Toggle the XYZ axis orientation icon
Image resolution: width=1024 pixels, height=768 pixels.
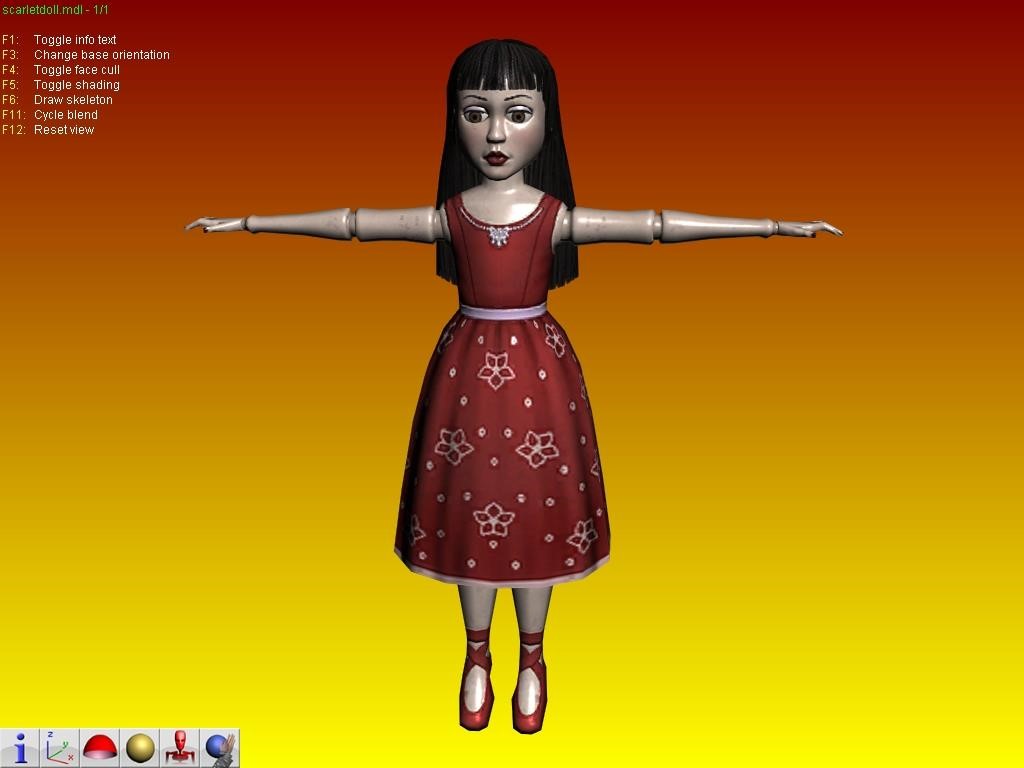point(60,748)
